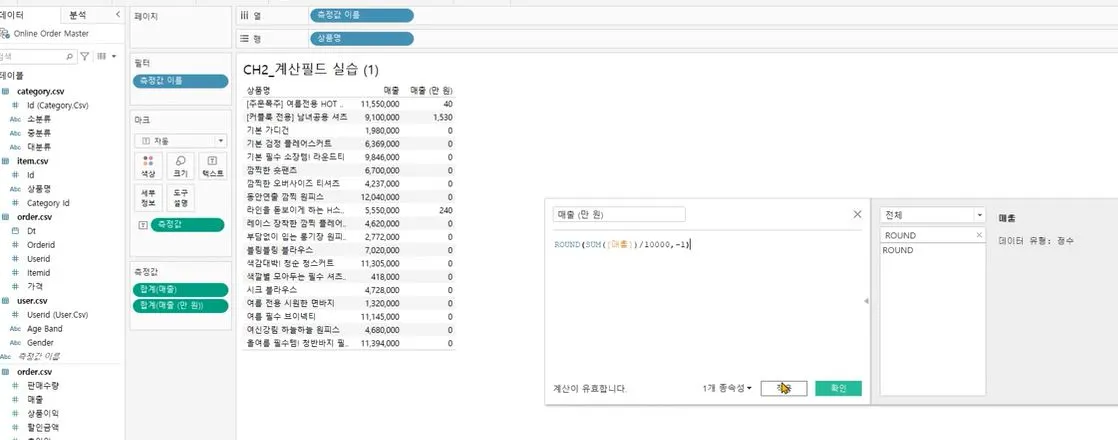Expand the 1개 종속성 dependencies dropdown
Viewport: 1118px width, 440px height.
pos(727,388)
